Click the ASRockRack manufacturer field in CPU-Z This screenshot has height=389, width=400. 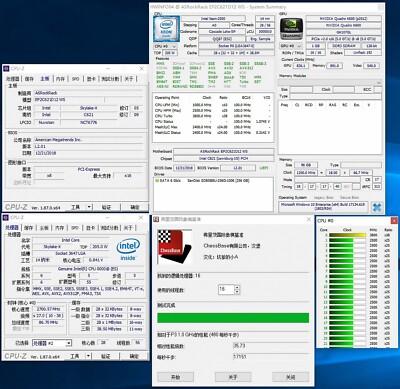tap(88, 93)
